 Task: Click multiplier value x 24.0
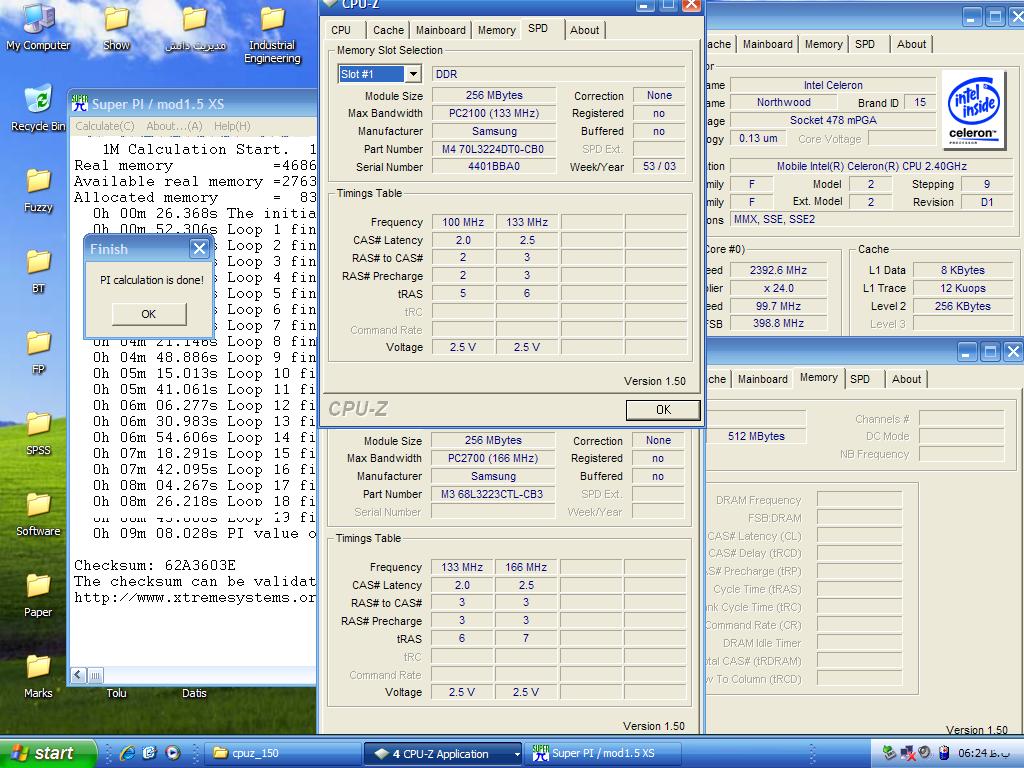tap(778, 288)
